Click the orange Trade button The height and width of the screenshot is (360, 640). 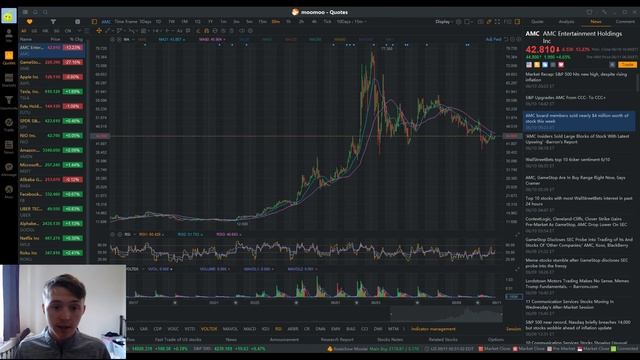point(627,65)
